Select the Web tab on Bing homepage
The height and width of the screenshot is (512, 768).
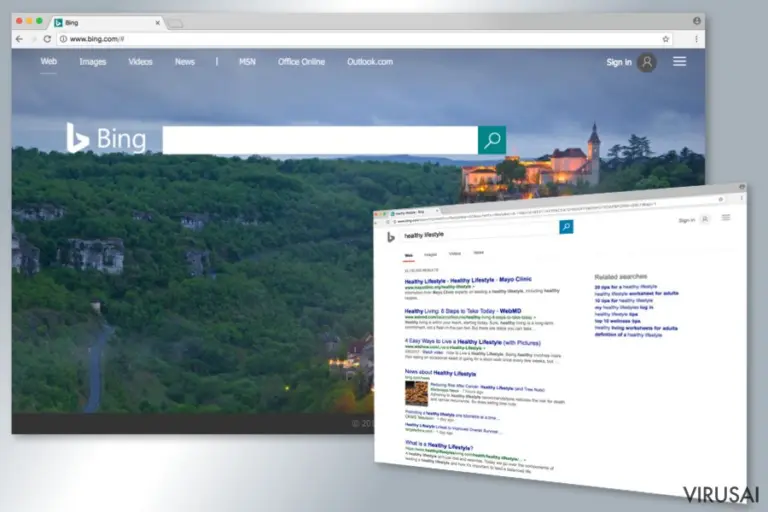48,61
